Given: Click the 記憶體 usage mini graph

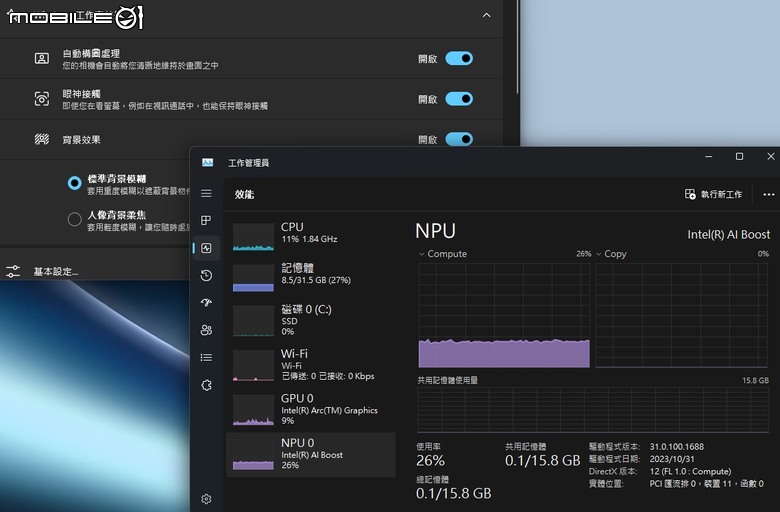Looking at the screenshot, I should click(x=253, y=278).
